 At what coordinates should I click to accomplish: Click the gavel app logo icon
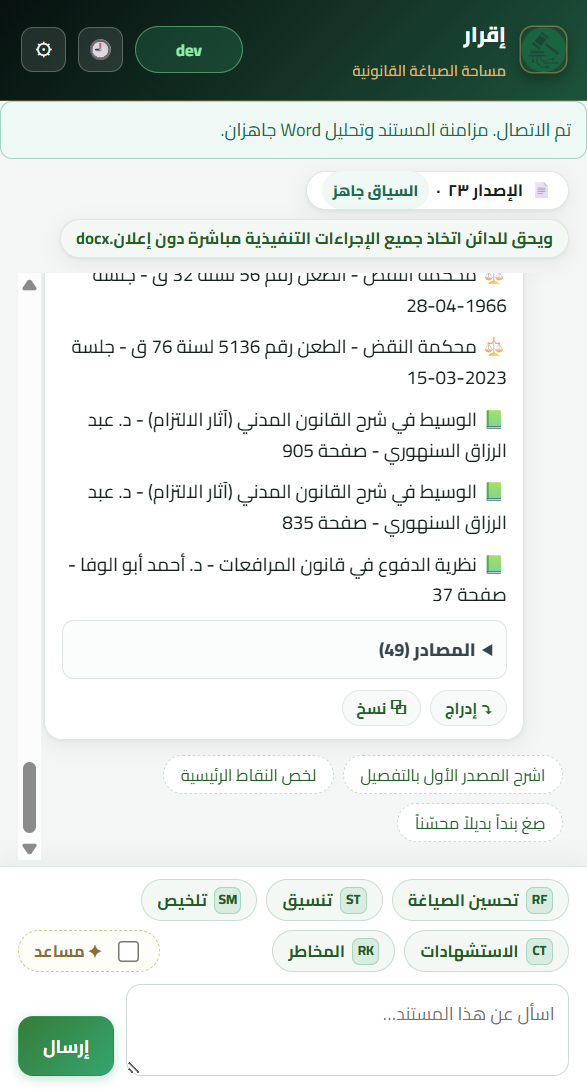tap(543, 49)
